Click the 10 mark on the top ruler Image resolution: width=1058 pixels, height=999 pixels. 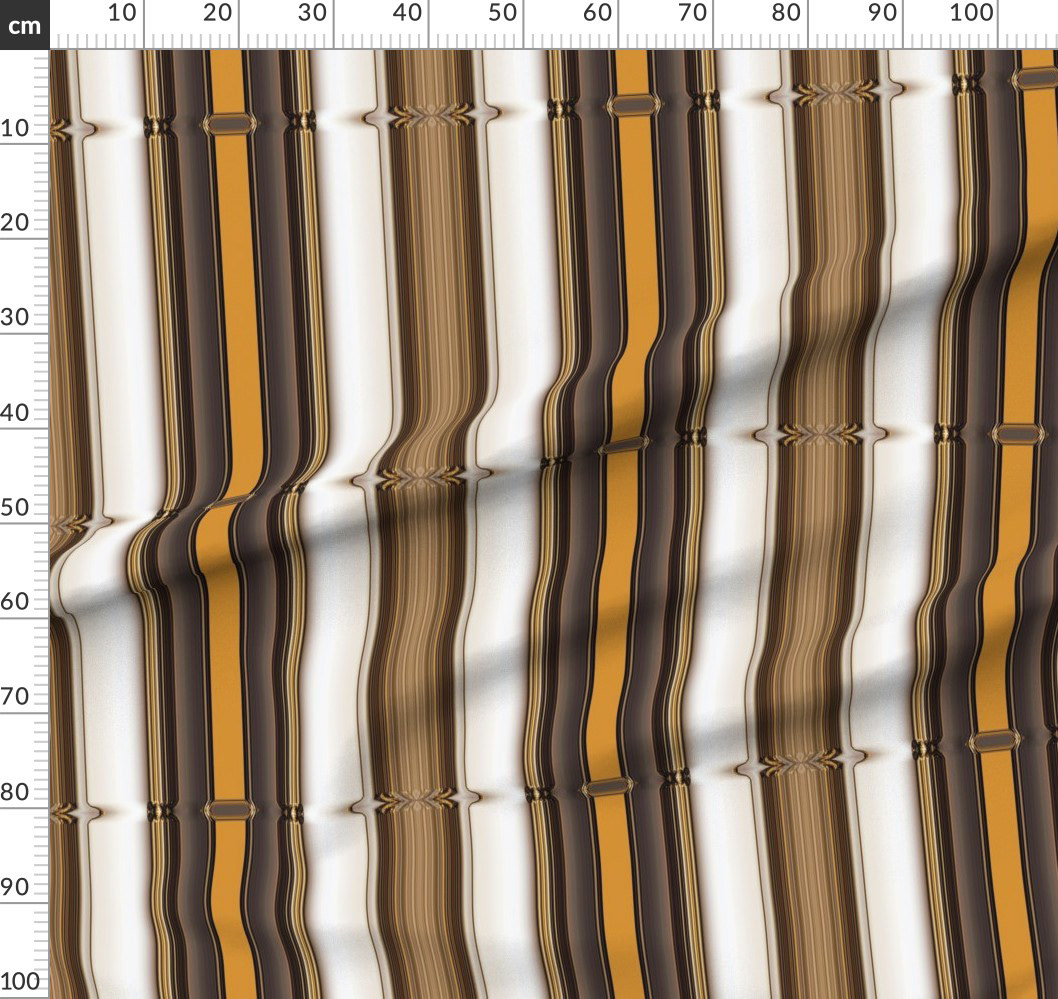tap(122, 12)
